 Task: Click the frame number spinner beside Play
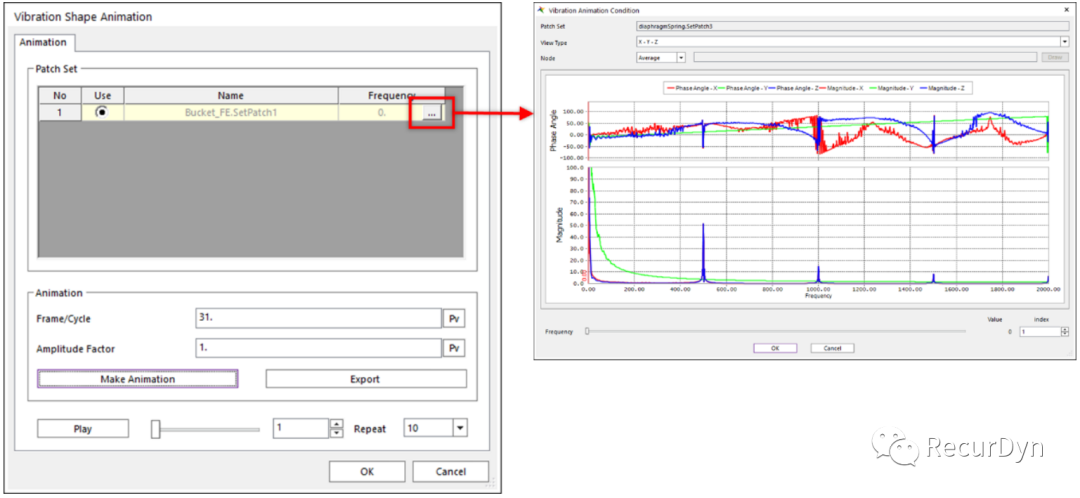click(336, 428)
